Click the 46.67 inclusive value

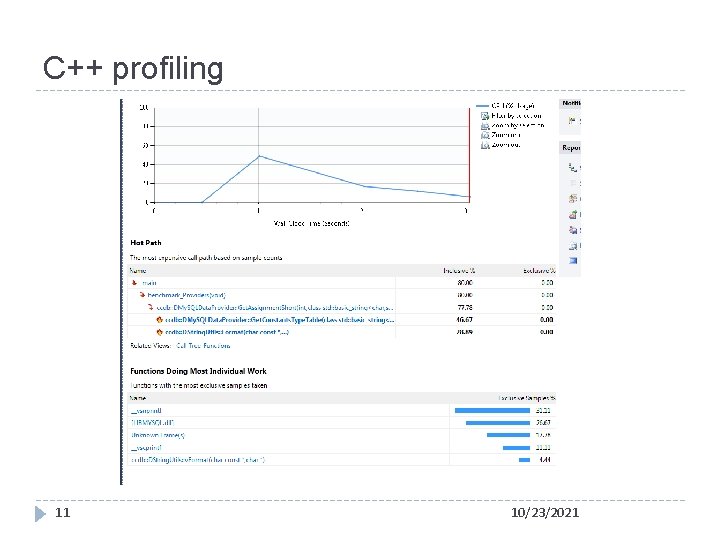[x=465, y=320]
